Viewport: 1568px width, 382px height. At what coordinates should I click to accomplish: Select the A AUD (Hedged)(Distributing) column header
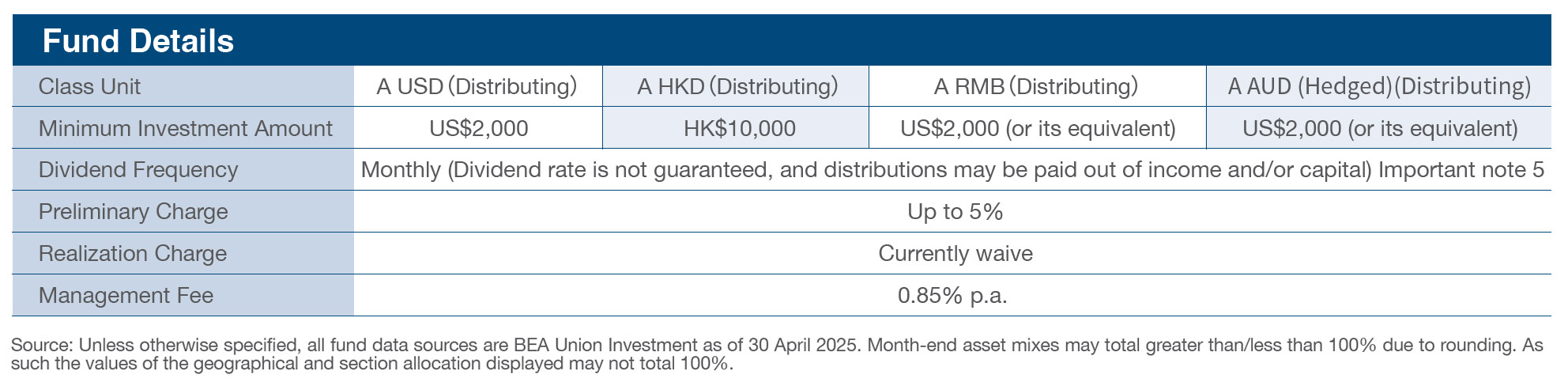(1378, 86)
